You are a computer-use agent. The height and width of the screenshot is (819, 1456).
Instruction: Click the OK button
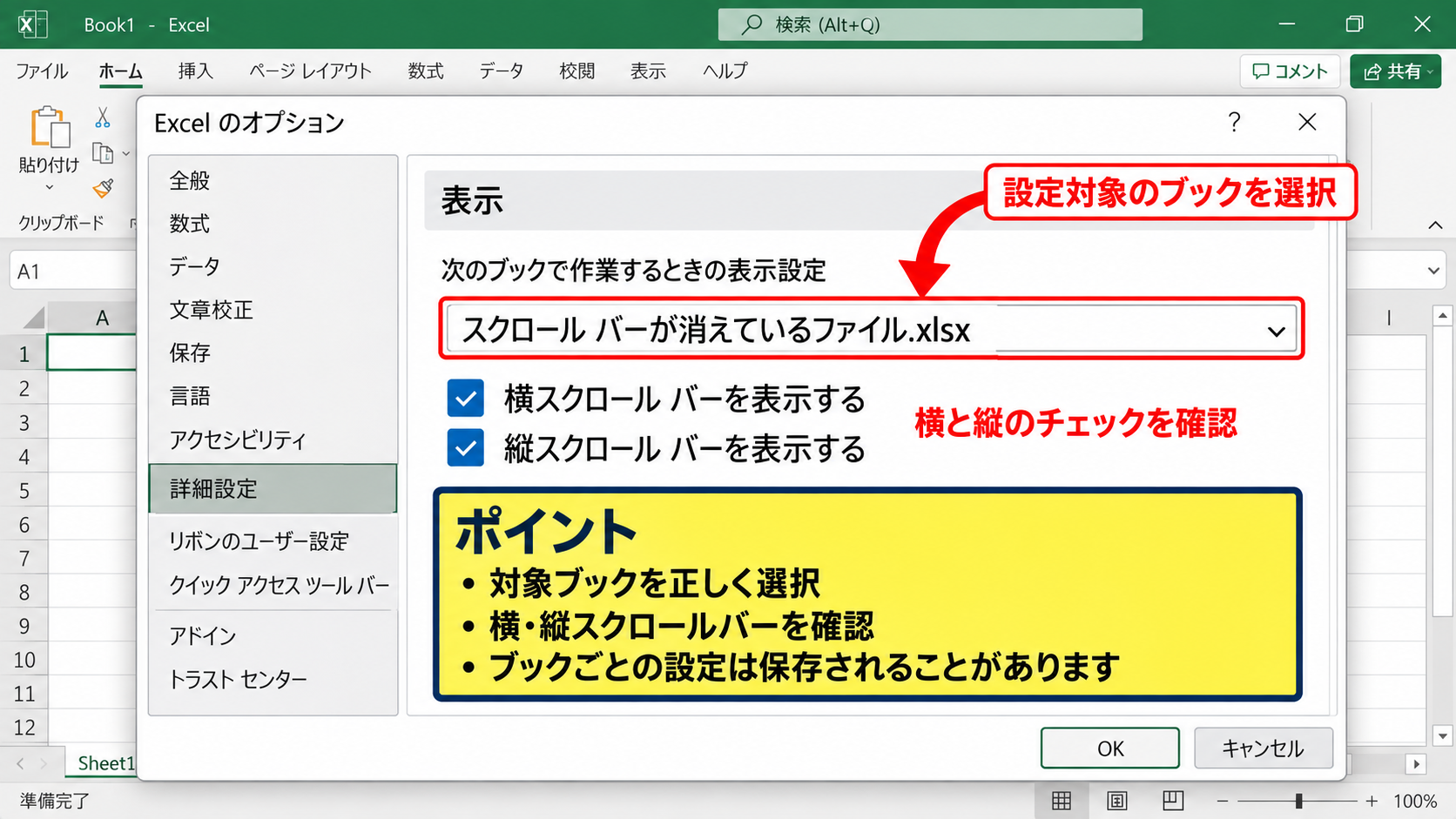(1110, 749)
